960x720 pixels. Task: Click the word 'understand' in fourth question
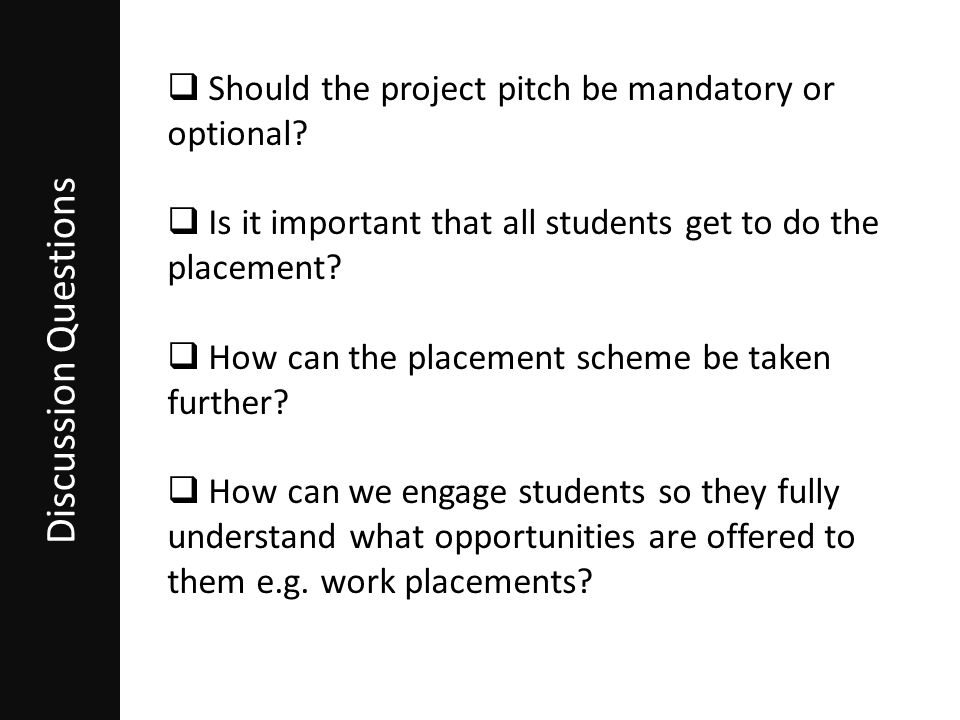point(252,536)
